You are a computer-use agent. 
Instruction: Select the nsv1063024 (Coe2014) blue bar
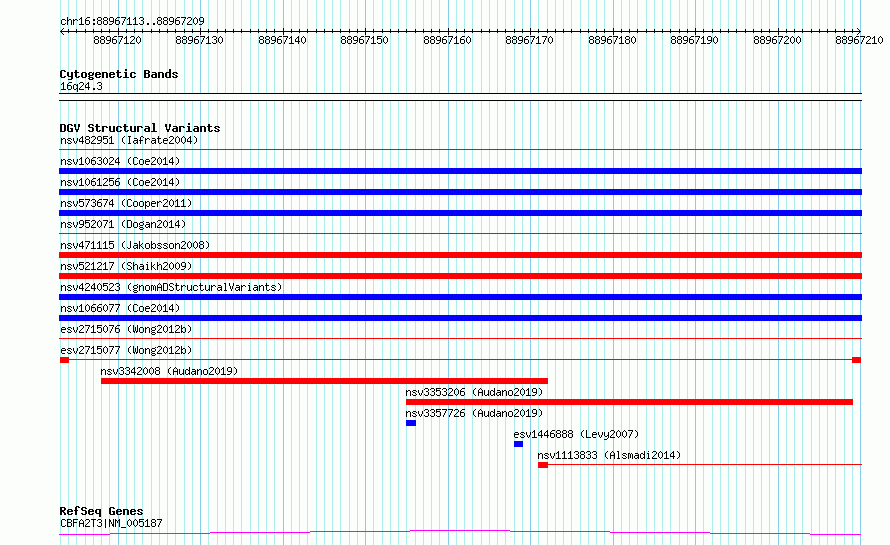(460, 171)
